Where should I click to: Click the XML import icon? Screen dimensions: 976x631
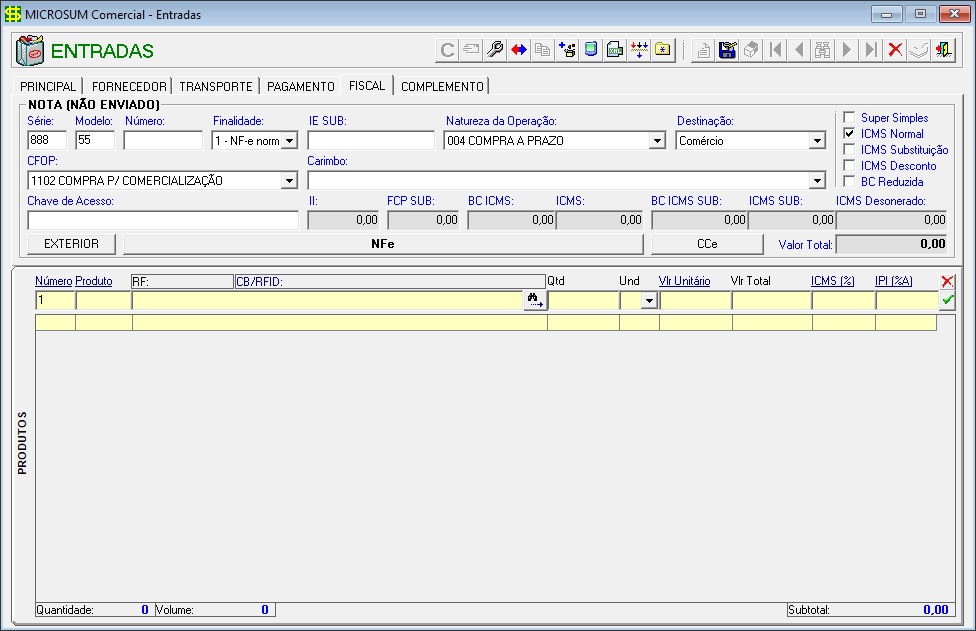615,50
